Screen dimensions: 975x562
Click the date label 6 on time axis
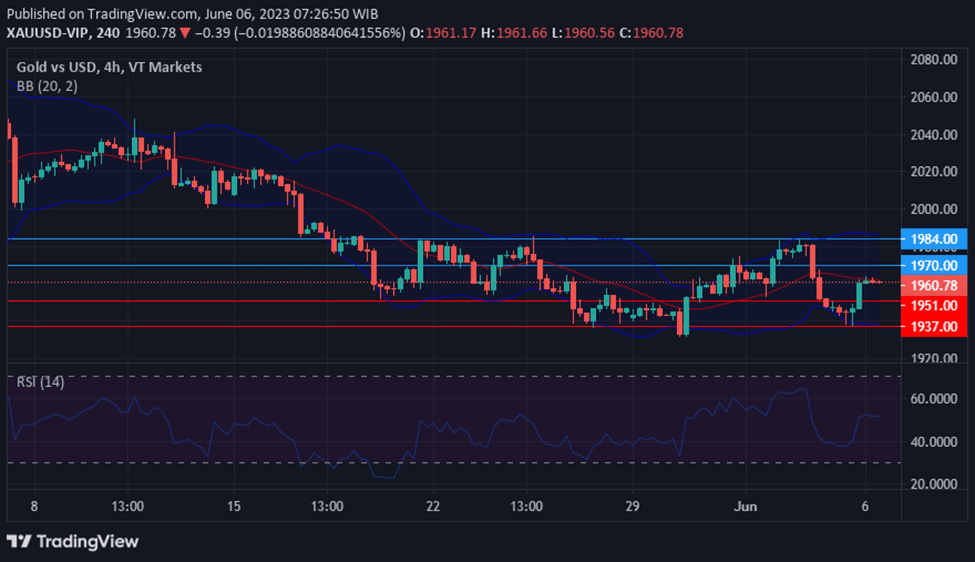(x=865, y=506)
